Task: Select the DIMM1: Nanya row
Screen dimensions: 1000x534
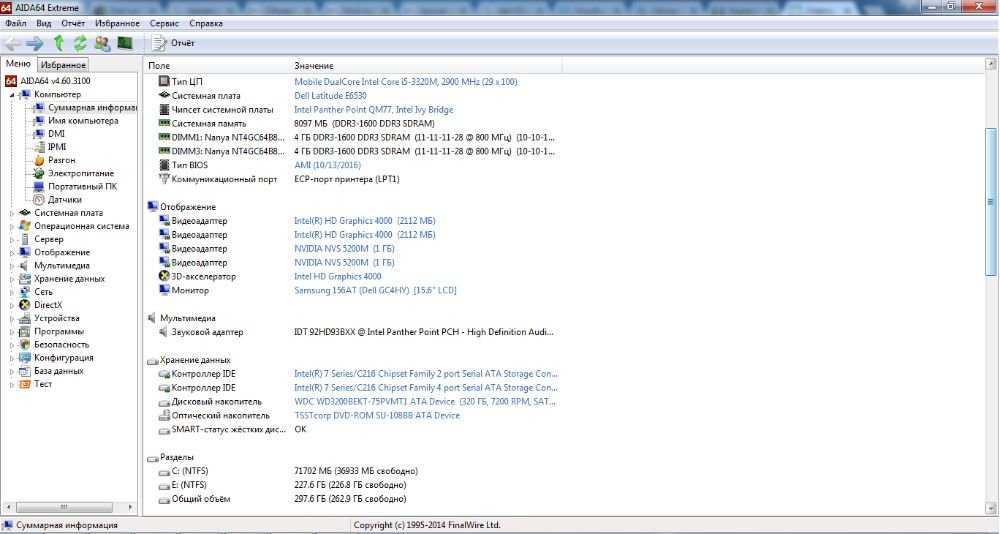Action: 357,137
